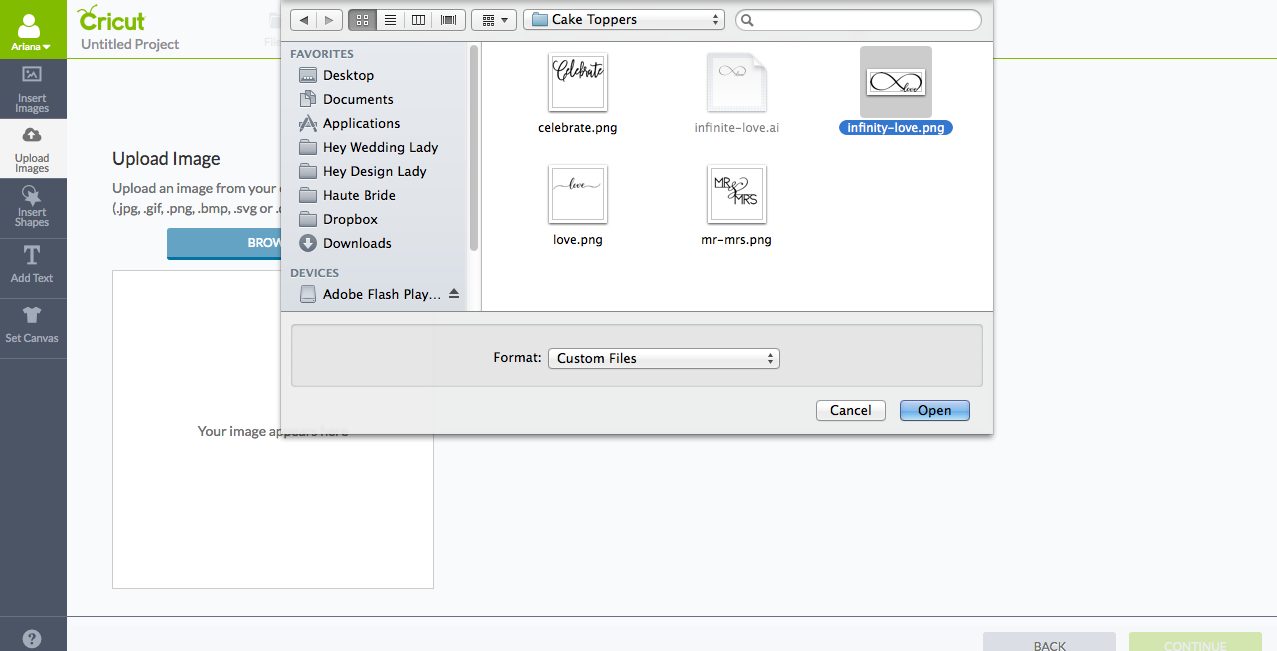Select the mr-mrs.png thumbnail
Viewport: 1277px width, 651px height.
coord(737,195)
